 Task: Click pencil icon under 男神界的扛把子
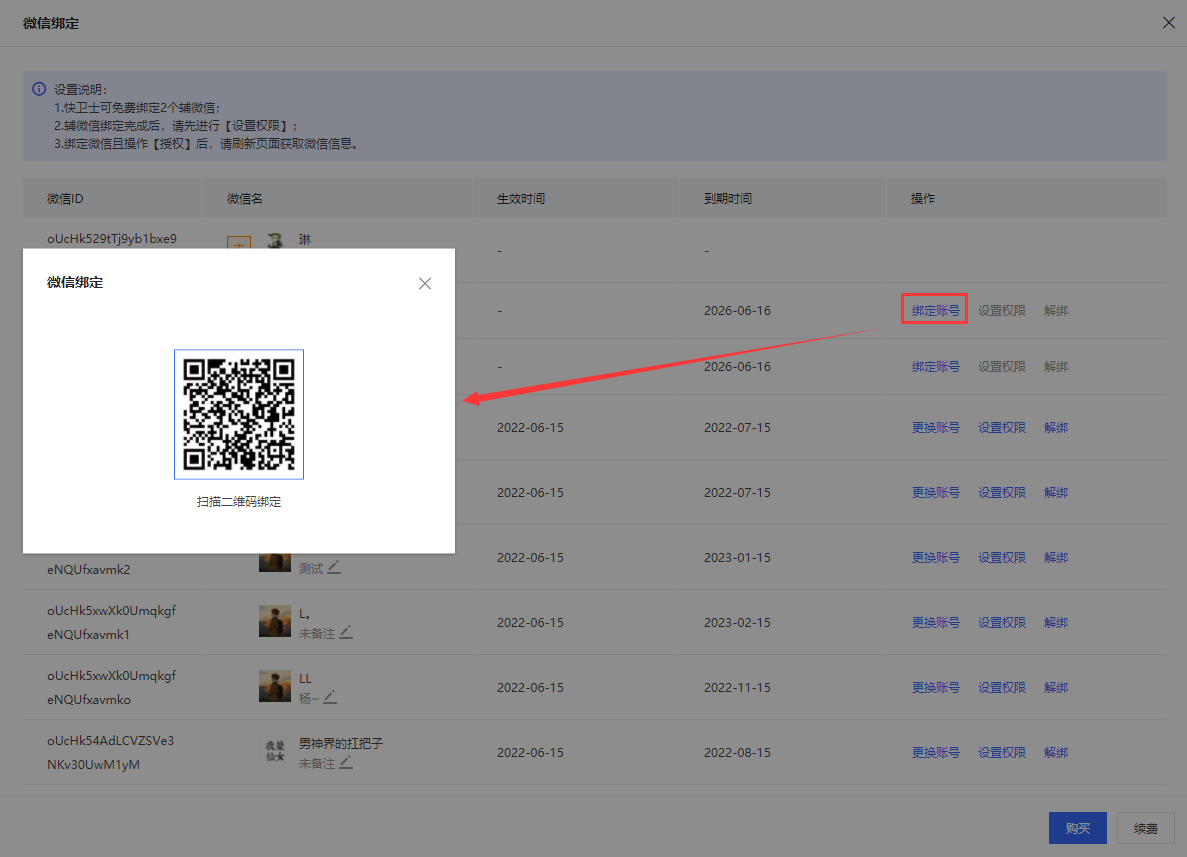346,762
